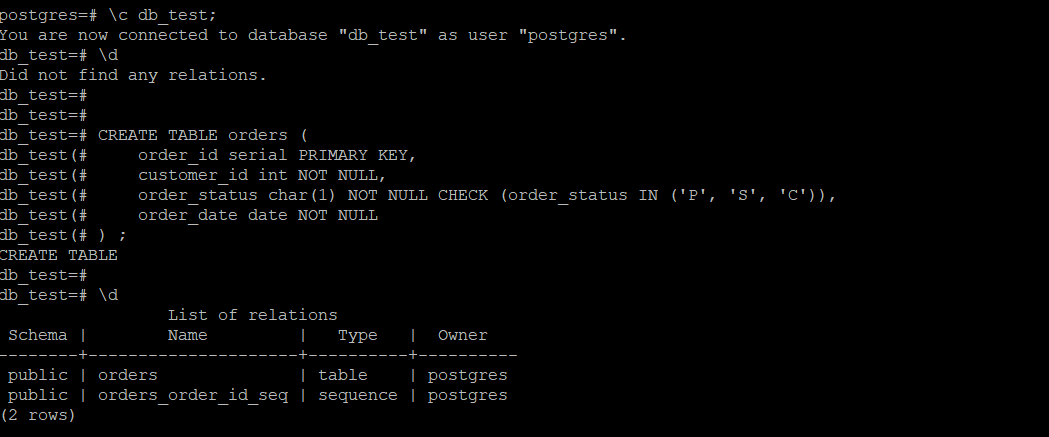
Task: Click the Type column header
Action: (x=357, y=335)
